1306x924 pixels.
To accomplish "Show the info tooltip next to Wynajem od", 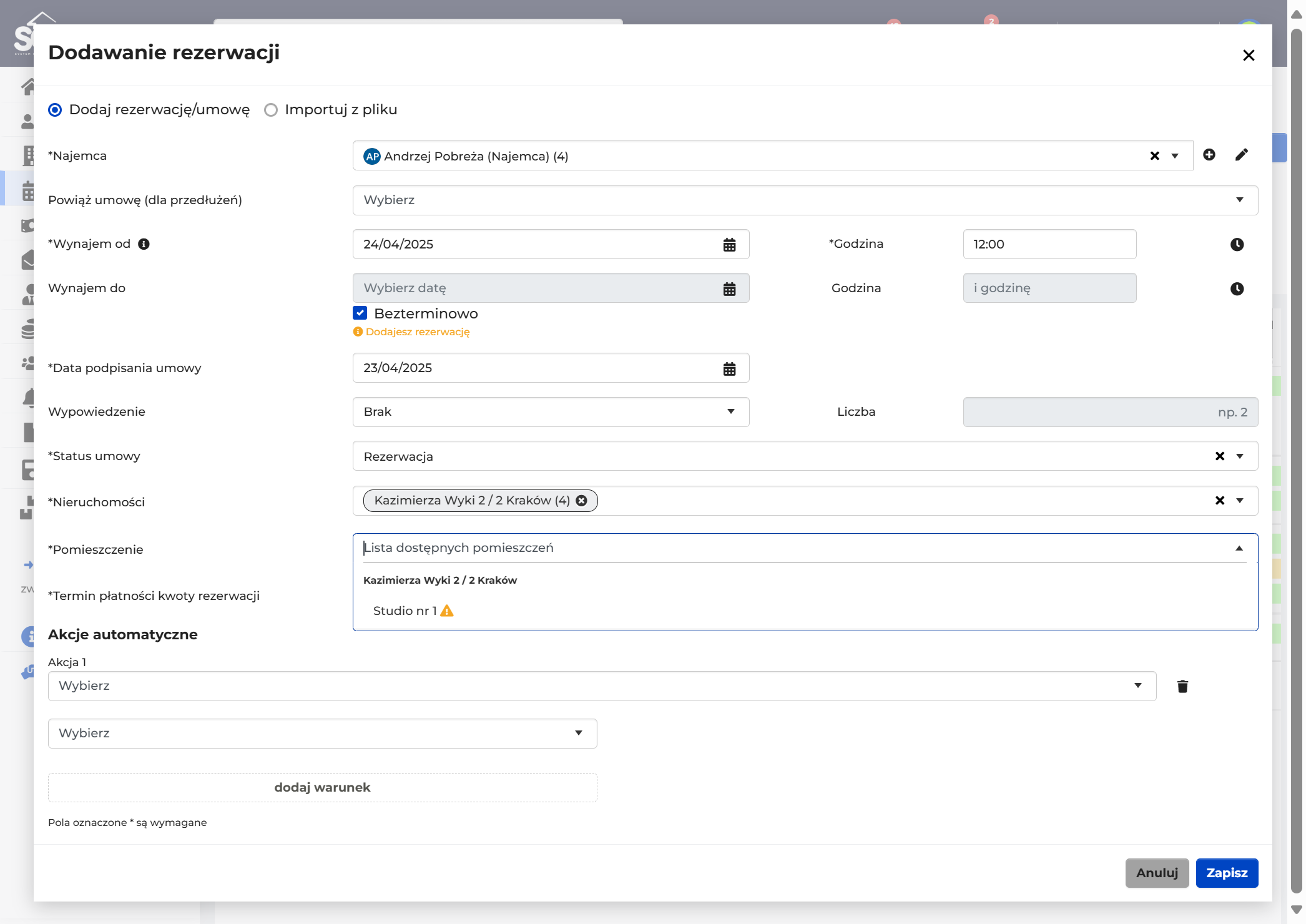I will pos(144,244).
